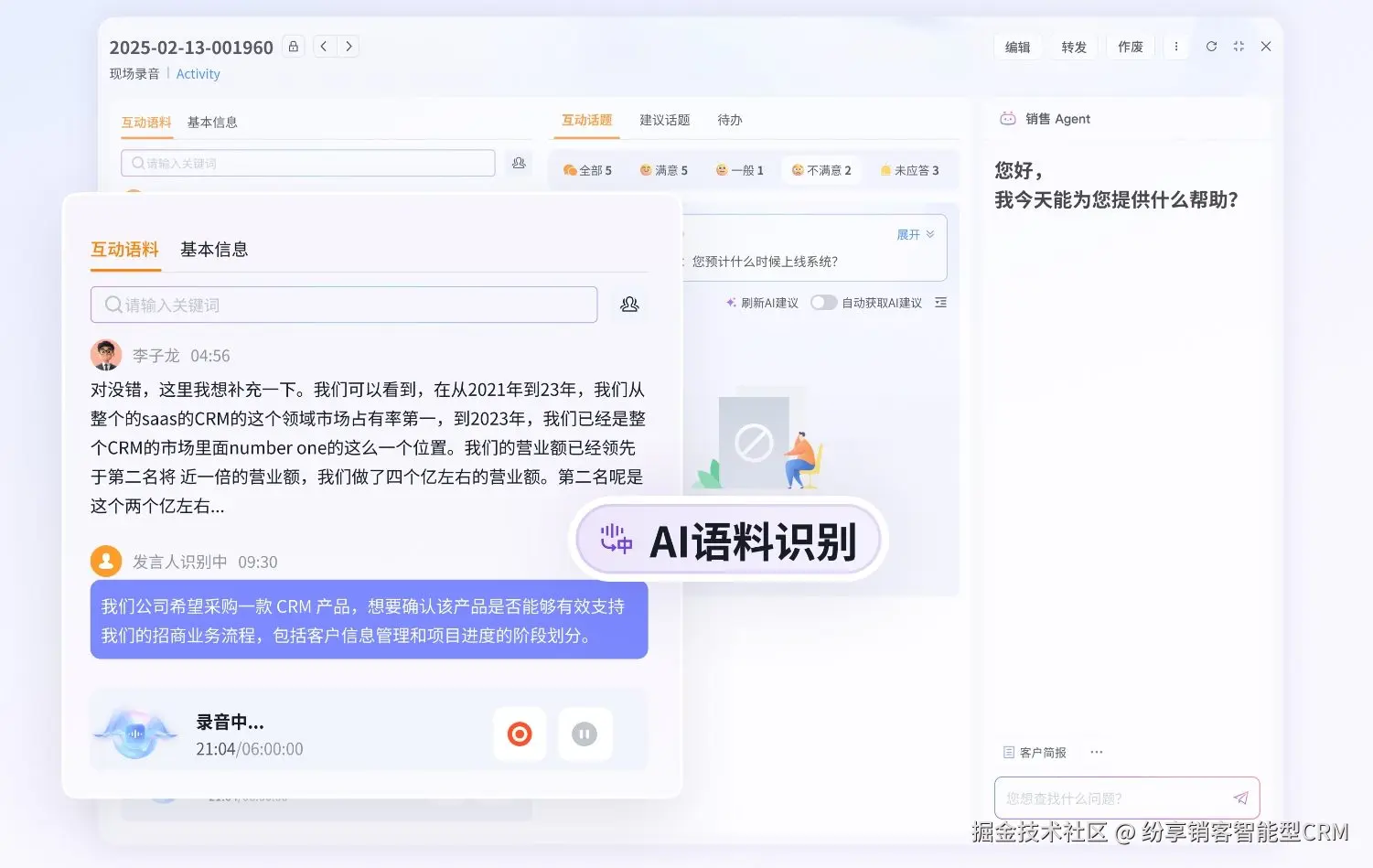Click the lock icon beside record number
The height and width of the screenshot is (868, 1373).
point(293,47)
